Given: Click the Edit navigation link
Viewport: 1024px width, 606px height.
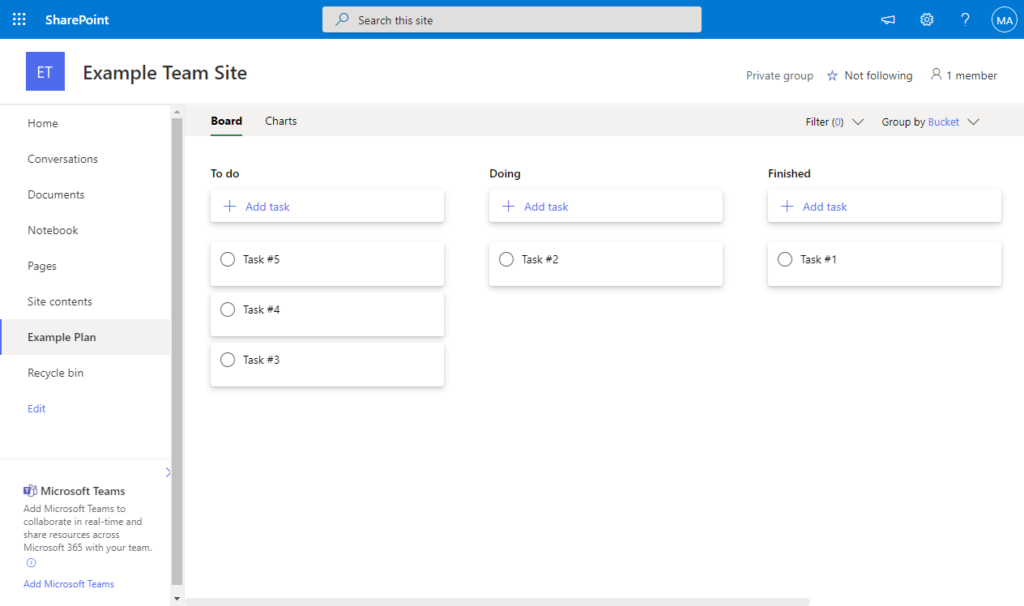Looking at the screenshot, I should click(x=37, y=409).
